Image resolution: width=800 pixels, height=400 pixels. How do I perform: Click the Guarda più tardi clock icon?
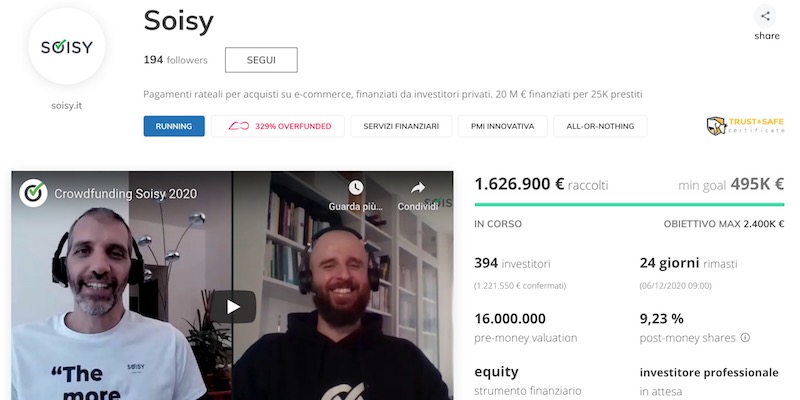(356, 188)
